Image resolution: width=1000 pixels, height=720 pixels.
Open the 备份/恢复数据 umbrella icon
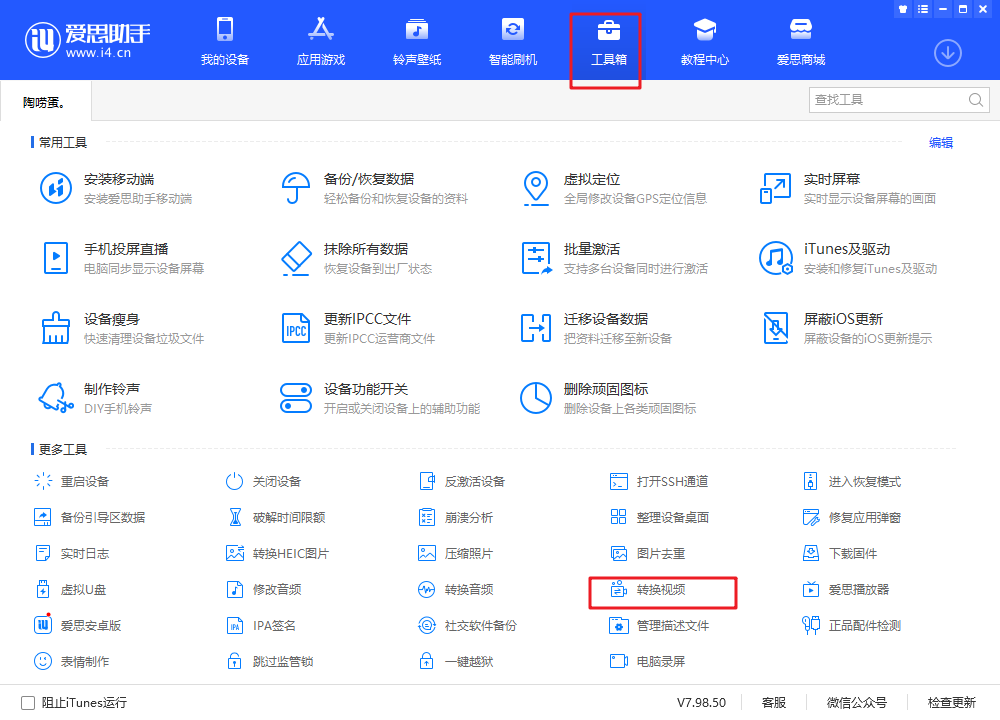coord(295,188)
